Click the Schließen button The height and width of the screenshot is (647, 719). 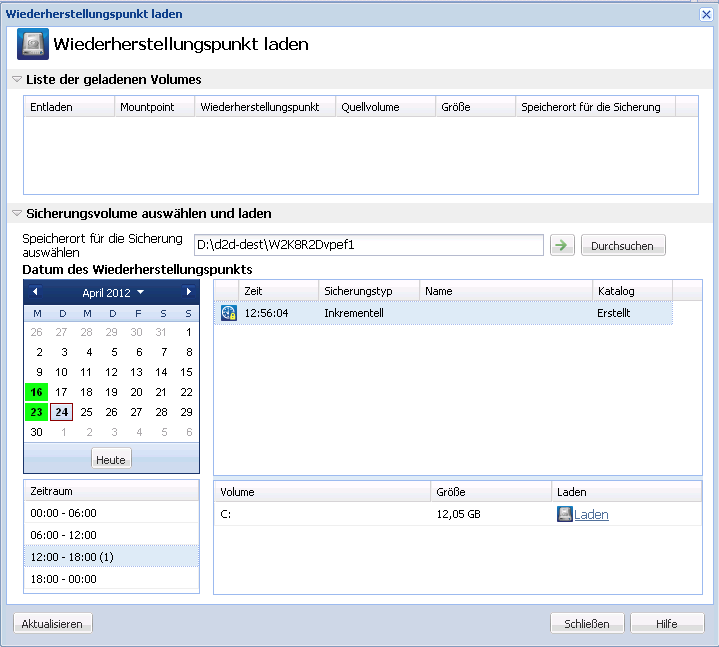click(x=587, y=624)
